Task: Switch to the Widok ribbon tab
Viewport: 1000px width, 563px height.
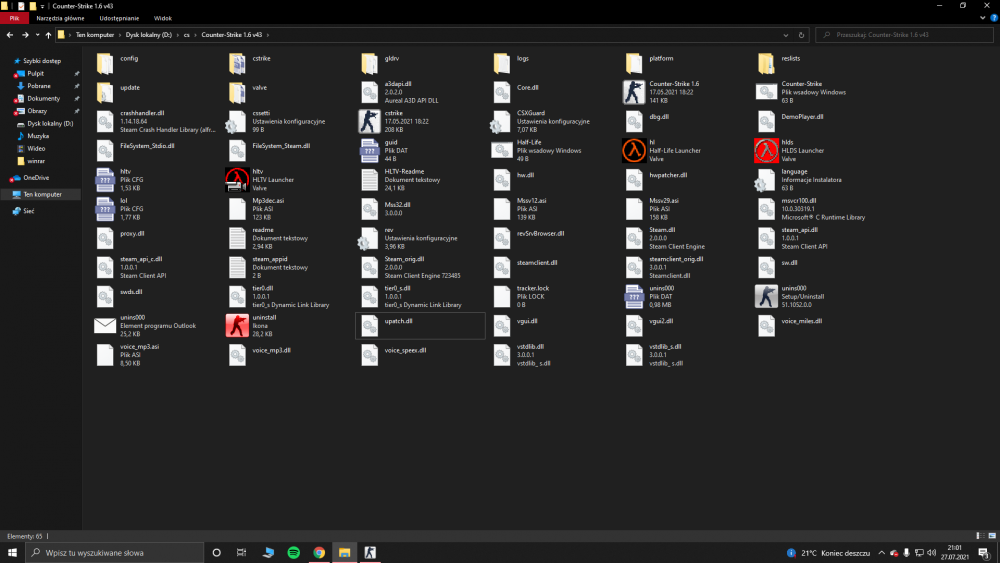Action: 163,18
